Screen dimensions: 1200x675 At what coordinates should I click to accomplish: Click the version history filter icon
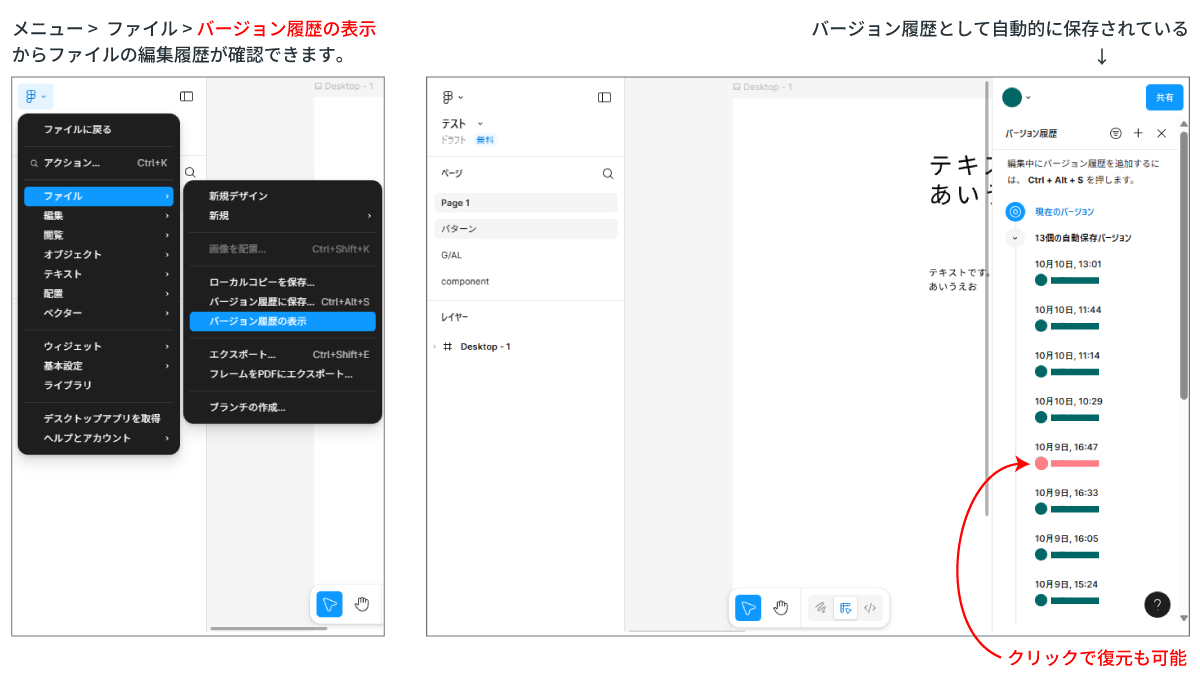coord(1116,133)
